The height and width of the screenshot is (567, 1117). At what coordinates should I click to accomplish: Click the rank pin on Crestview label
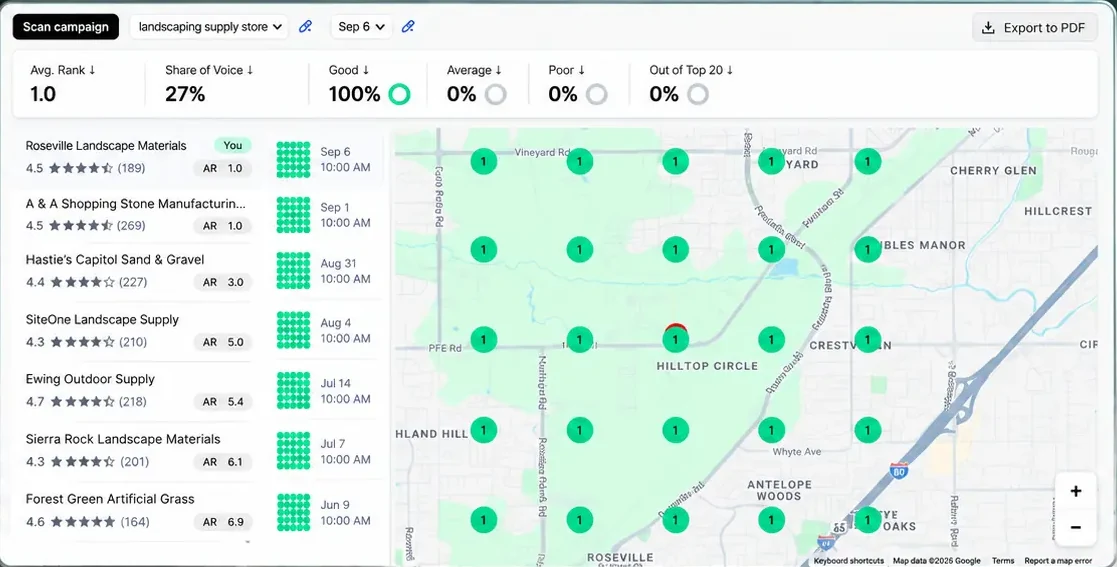868,339
